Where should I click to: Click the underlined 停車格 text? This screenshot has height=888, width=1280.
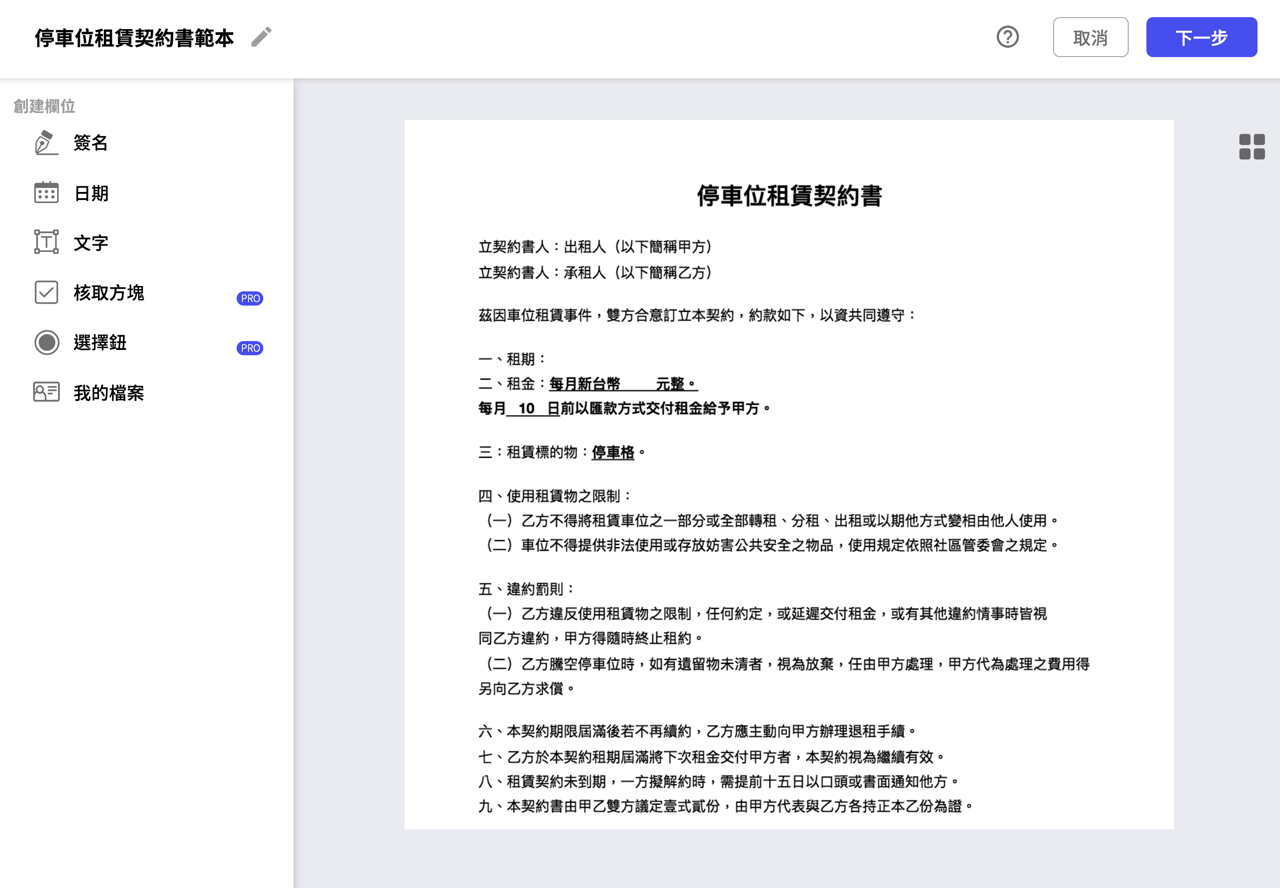click(613, 452)
